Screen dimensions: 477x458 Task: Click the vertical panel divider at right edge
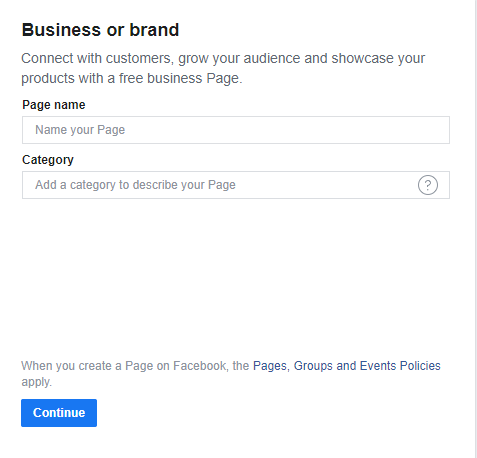[x=475, y=229]
